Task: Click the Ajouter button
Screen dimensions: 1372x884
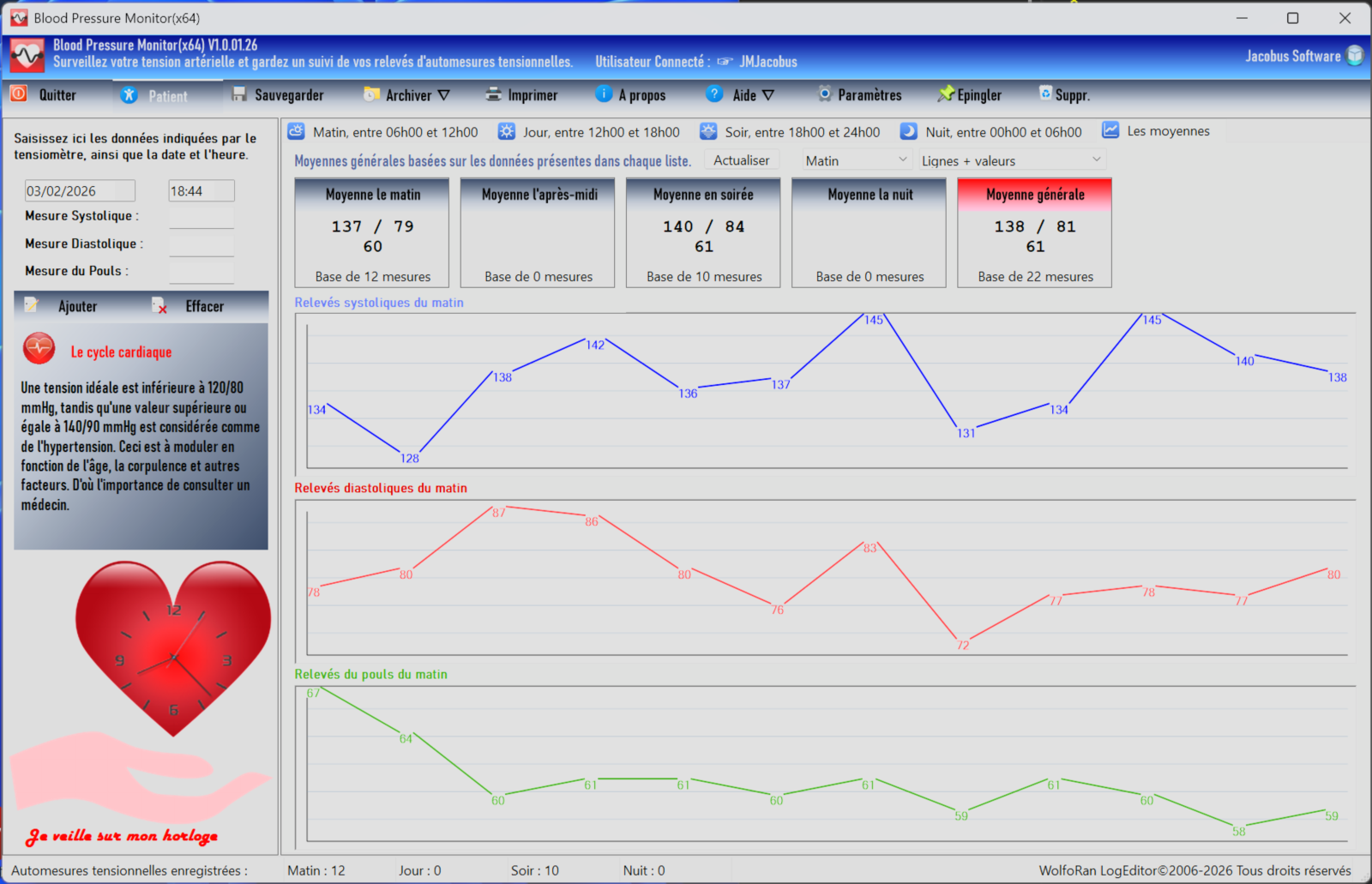Action: [77, 306]
